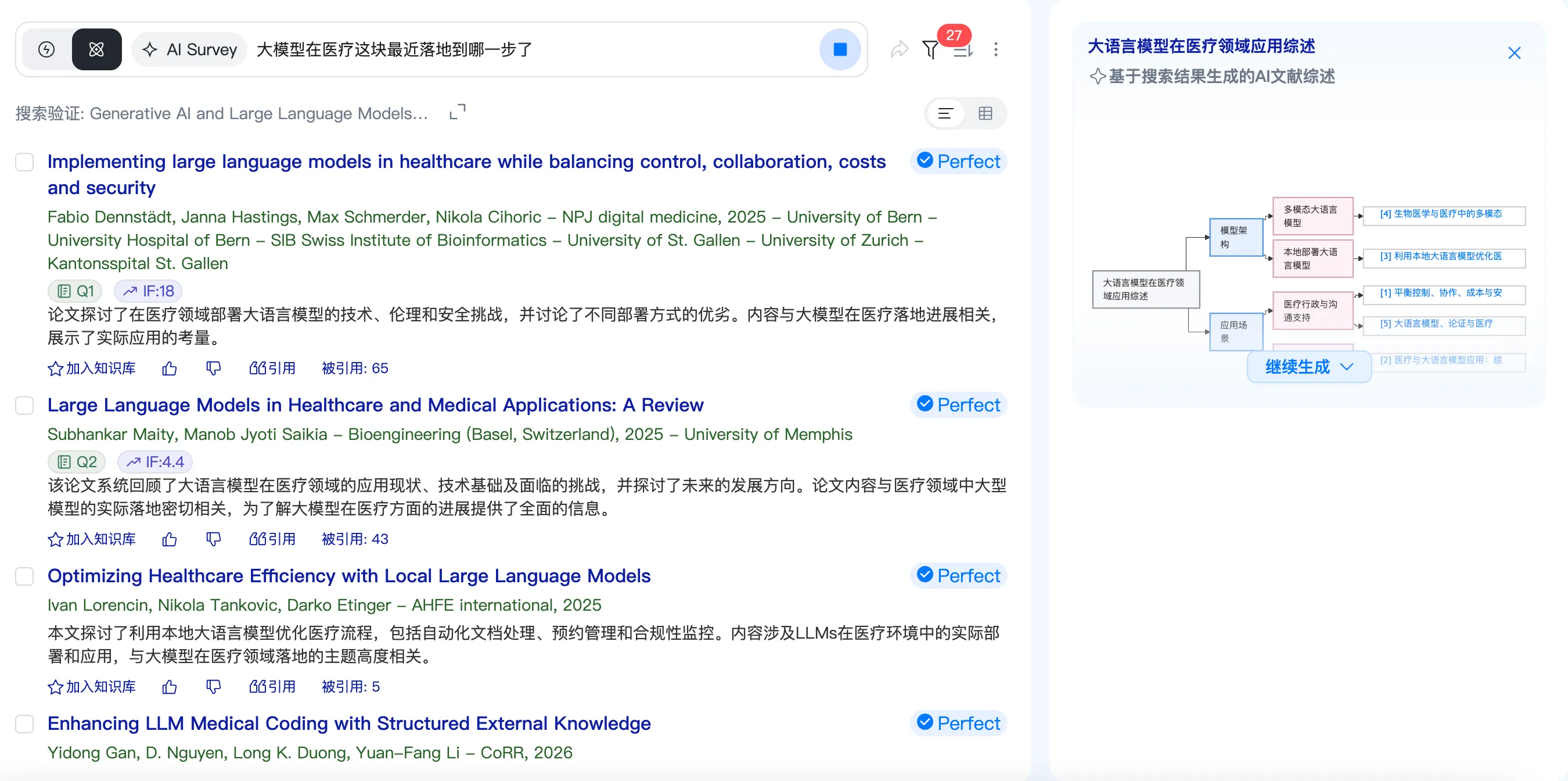The height and width of the screenshot is (781, 1568).
Task: Open mind map reference [4] 生物医学与医疗中的多模态
Action: [x=1443, y=215]
